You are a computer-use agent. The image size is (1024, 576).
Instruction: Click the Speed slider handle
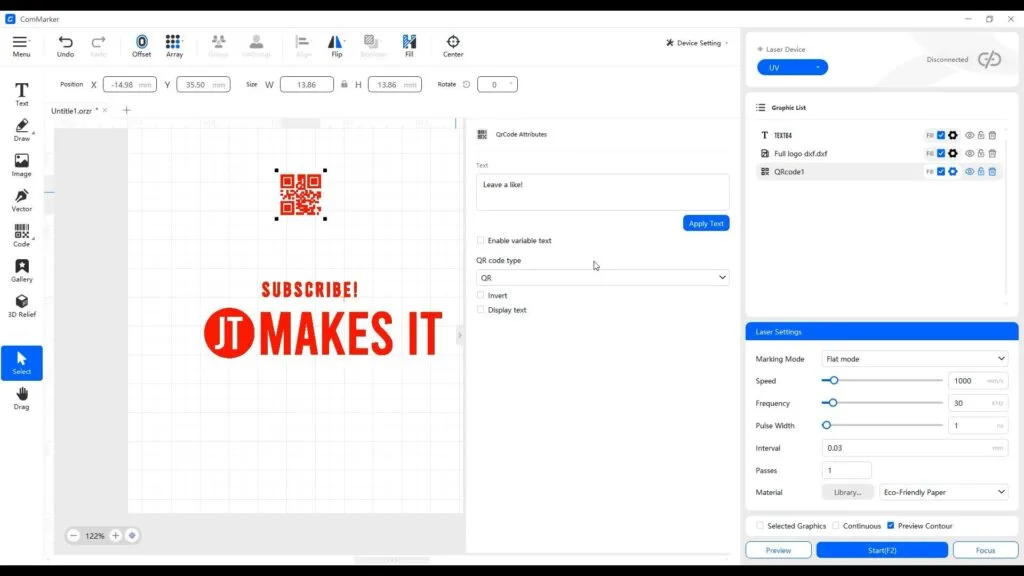[834, 381]
